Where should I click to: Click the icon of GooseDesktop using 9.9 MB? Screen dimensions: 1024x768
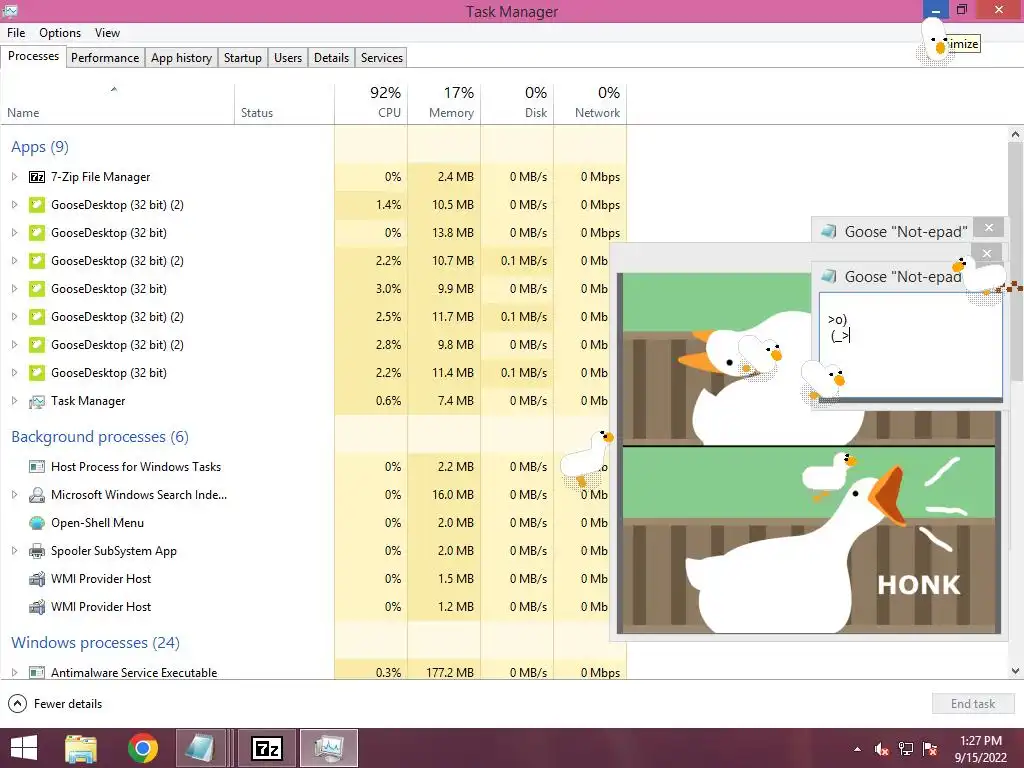(37, 289)
